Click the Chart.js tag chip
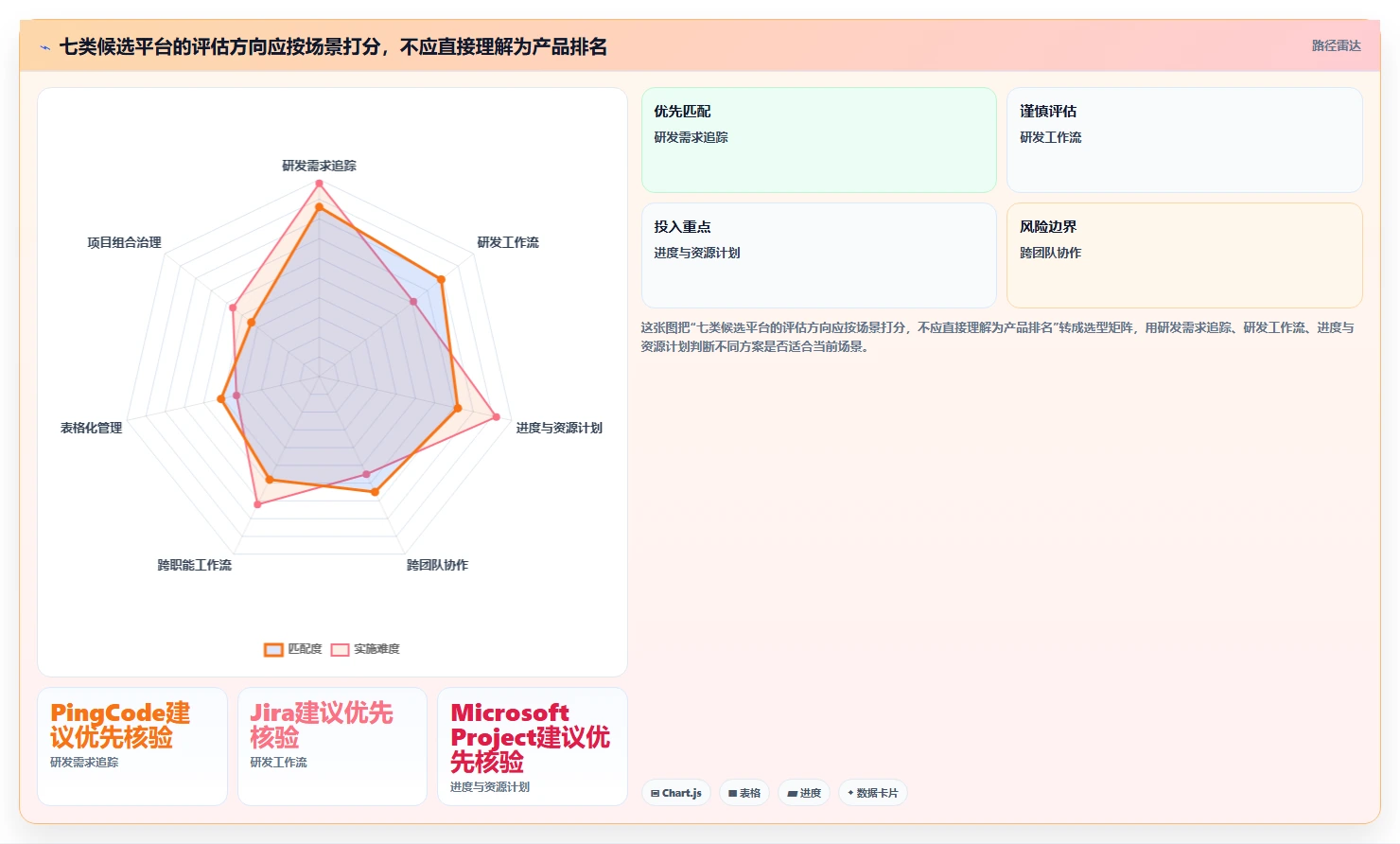This screenshot has width=1400, height=844. pyautogui.click(x=676, y=793)
